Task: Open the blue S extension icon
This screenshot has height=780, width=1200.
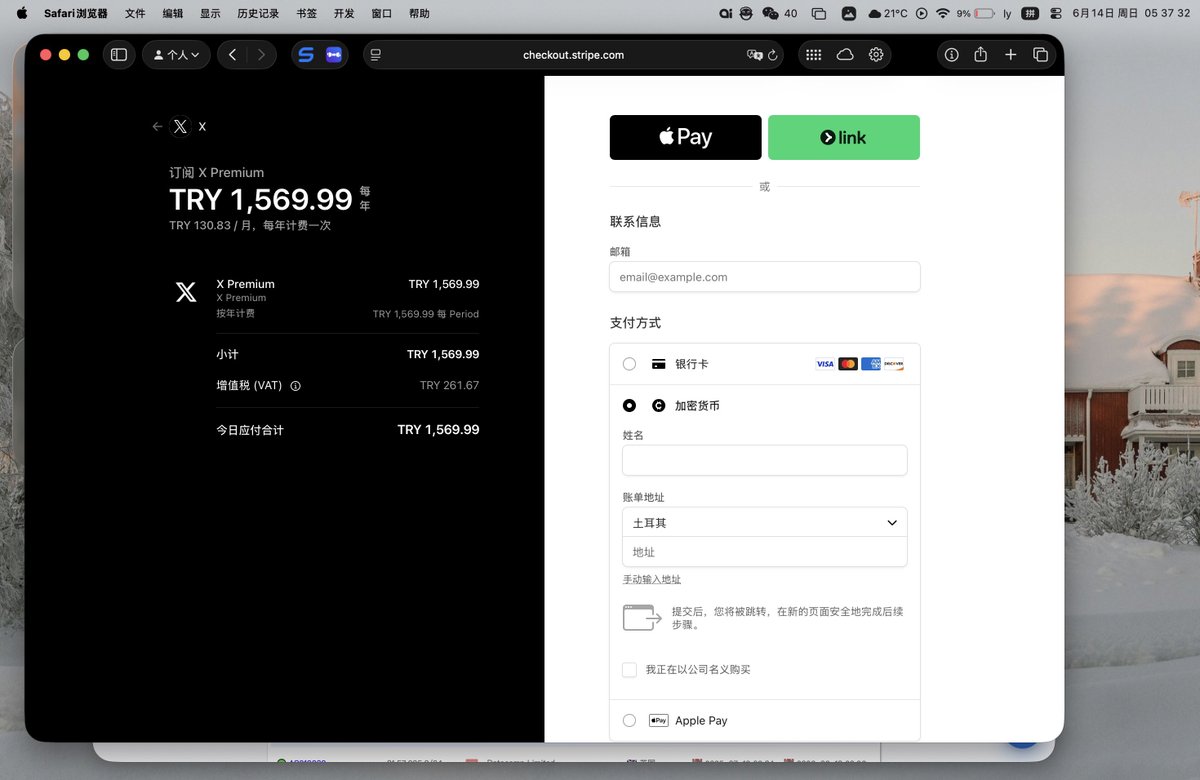Action: coord(306,55)
